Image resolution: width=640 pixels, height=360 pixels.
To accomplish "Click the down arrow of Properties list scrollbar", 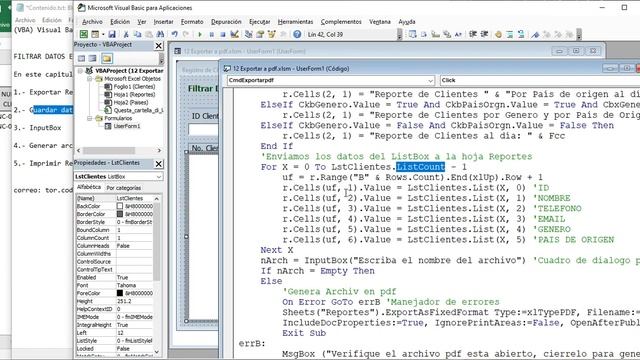I will (x=157, y=351).
